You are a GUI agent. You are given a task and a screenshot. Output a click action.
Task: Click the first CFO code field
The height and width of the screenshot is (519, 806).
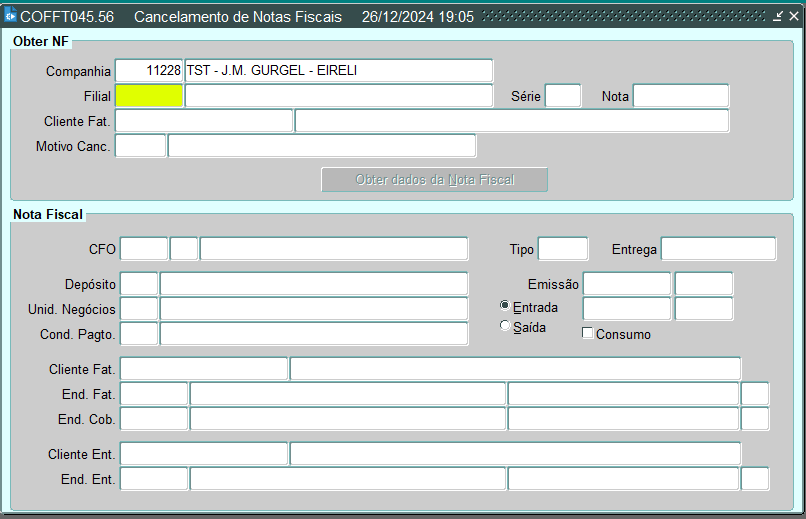coord(144,249)
